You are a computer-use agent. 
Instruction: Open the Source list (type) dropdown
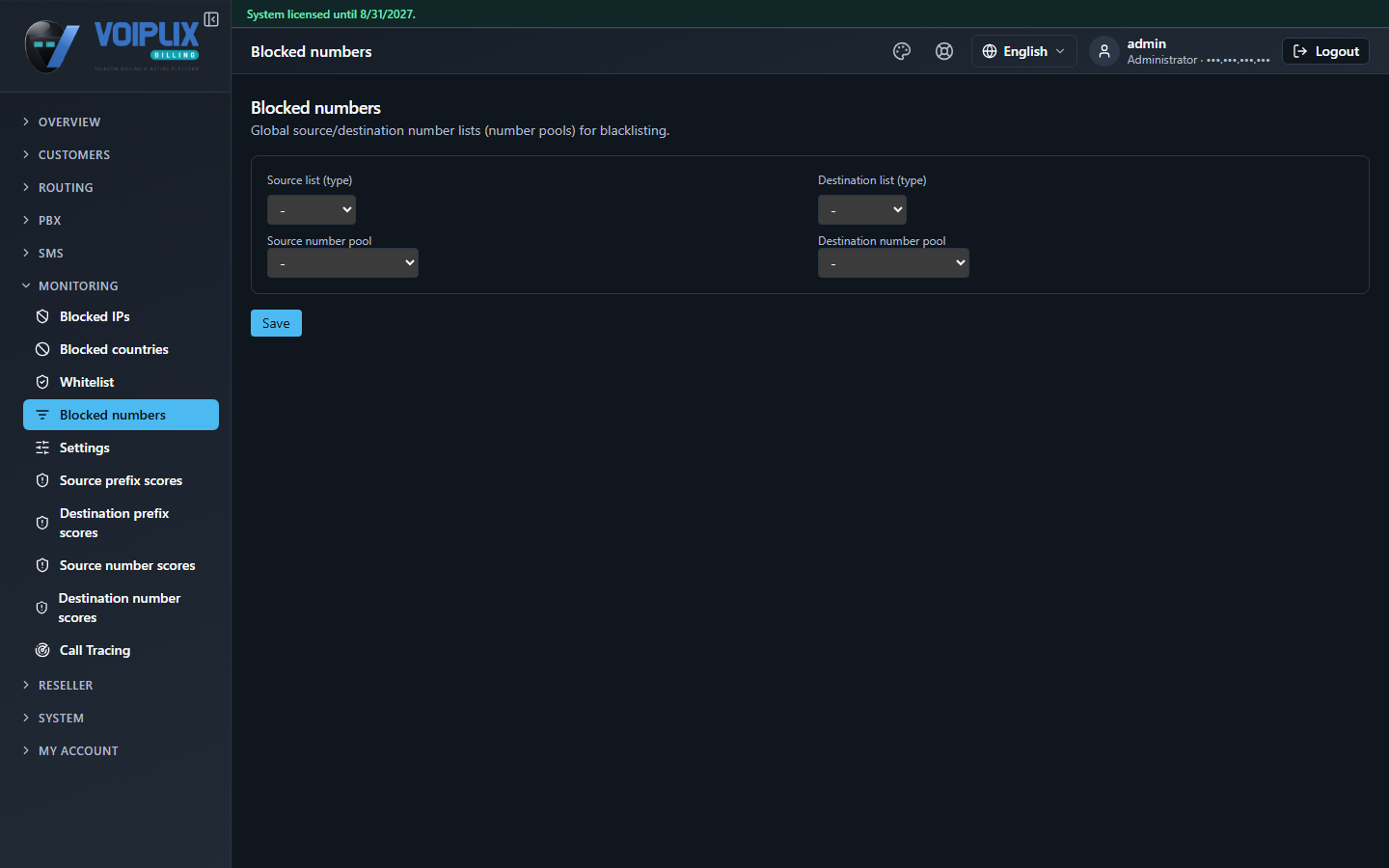tap(312, 209)
